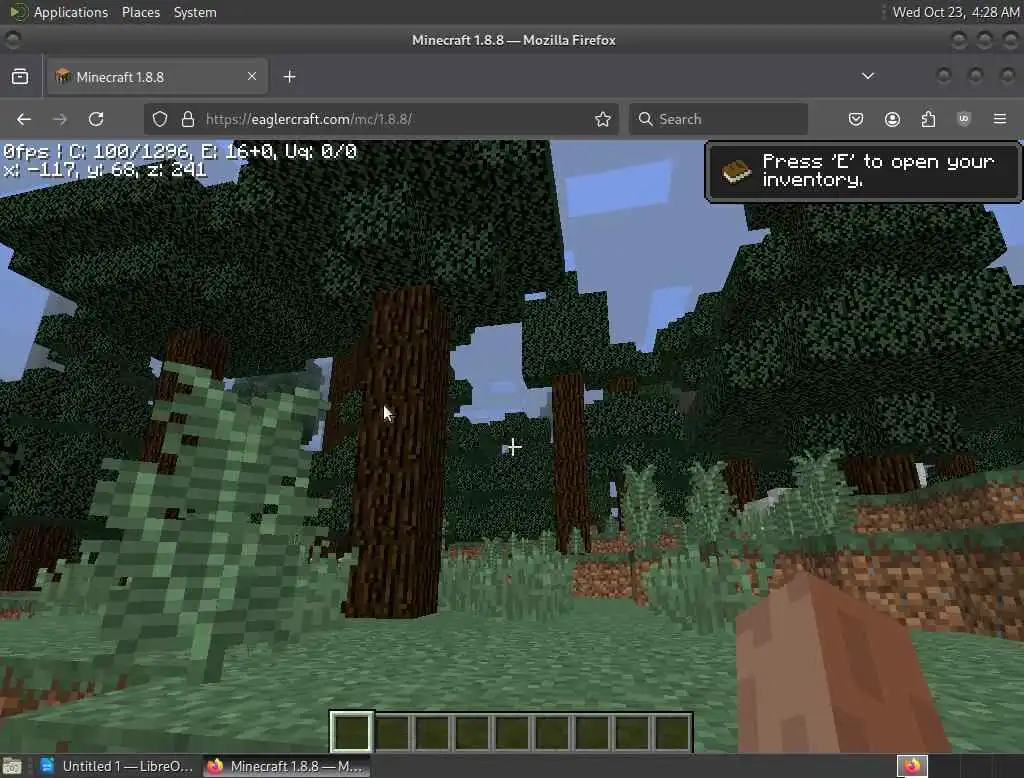Image resolution: width=1024 pixels, height=778 pixels.
Task: Open the Applications menu
Action: pyautogui.click(x=71, y=12)
